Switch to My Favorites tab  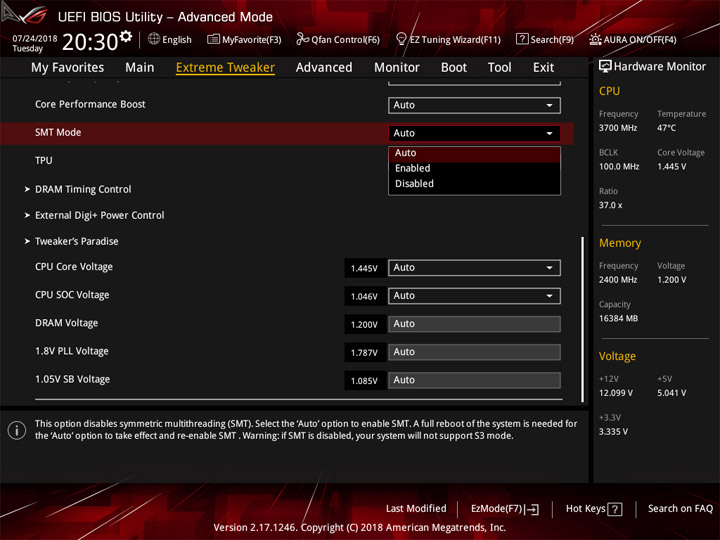68,68
